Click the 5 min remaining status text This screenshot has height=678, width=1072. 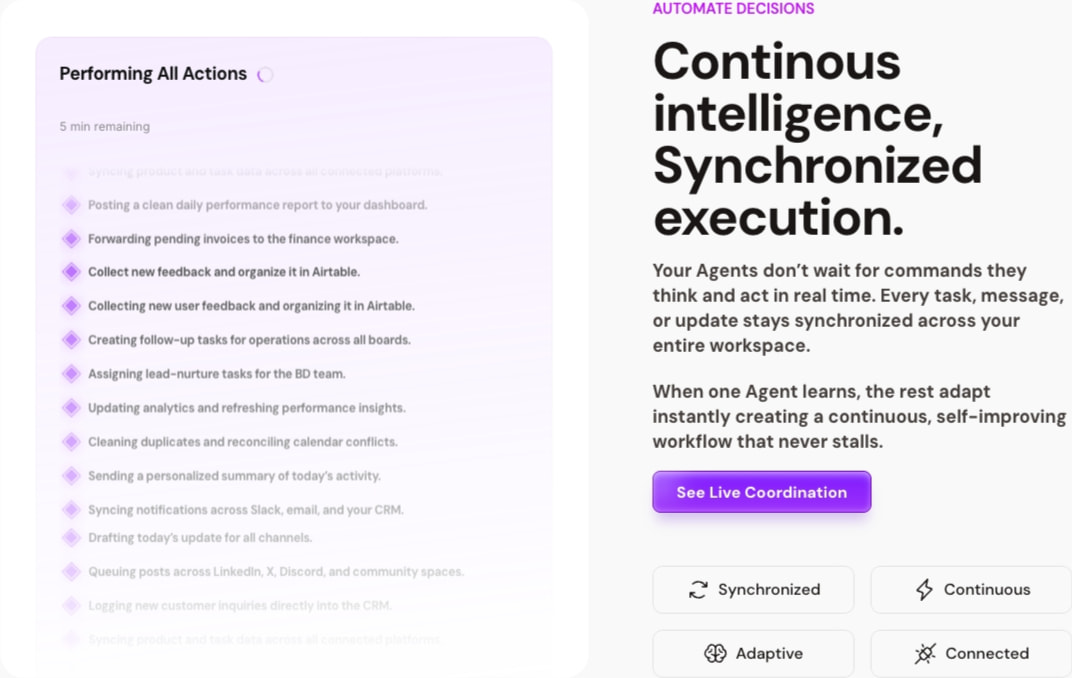pos(105,126)
